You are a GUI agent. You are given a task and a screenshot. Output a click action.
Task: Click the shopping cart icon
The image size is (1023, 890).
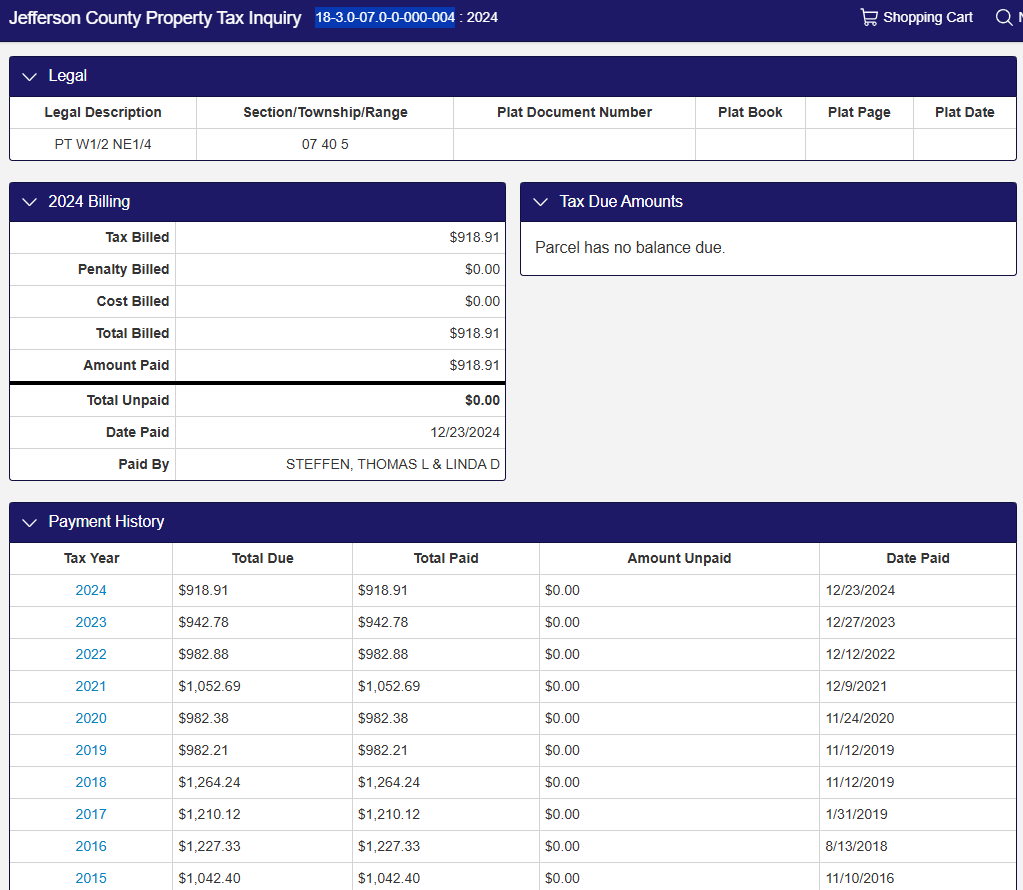[868, 17]
